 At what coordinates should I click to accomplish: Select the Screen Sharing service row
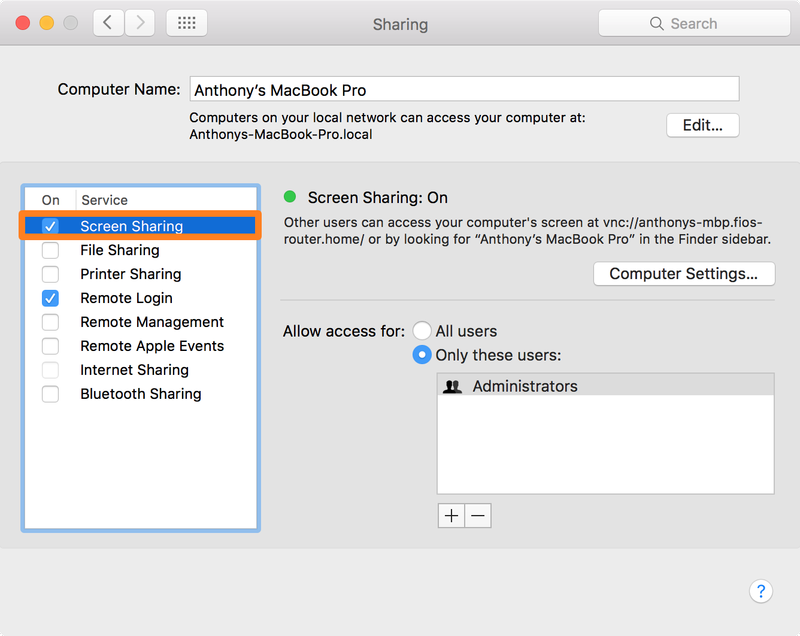pos(140,226)
